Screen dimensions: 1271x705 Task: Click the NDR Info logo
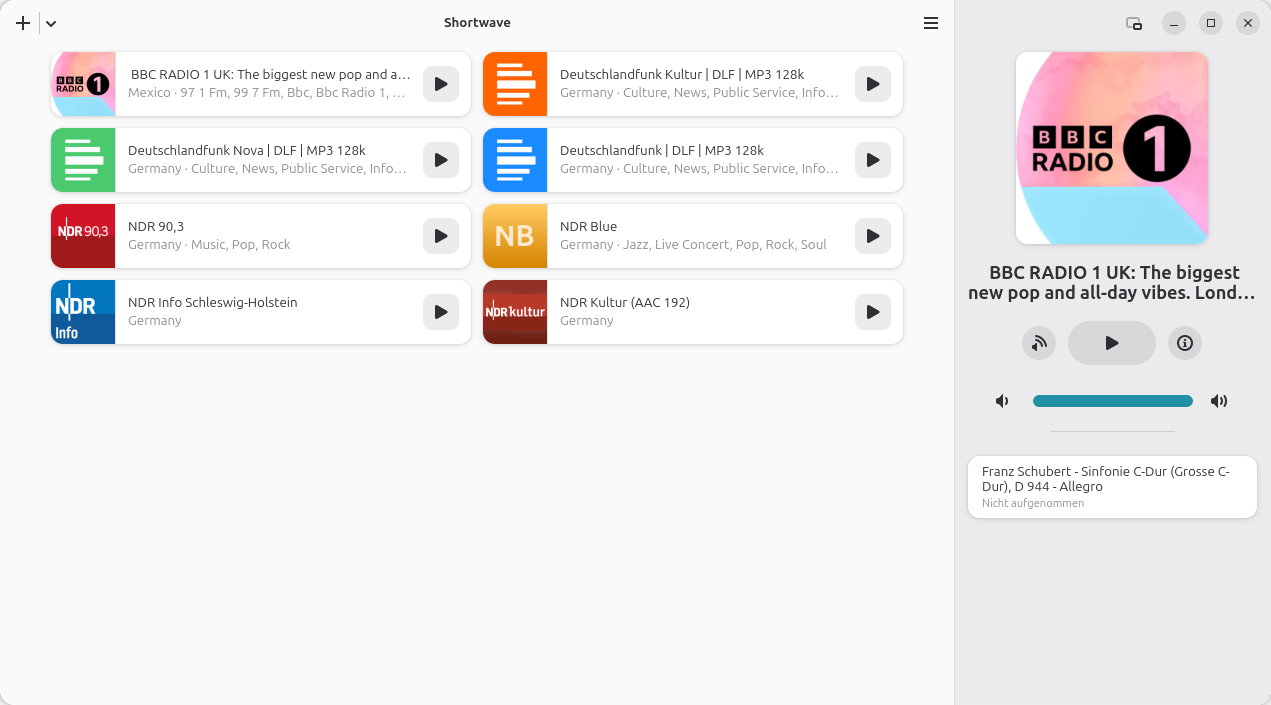[83, 312]
